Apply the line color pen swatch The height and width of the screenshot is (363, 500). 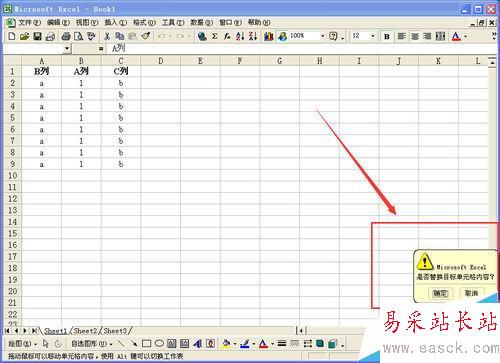pyautogui.click(x=245, y=343)
